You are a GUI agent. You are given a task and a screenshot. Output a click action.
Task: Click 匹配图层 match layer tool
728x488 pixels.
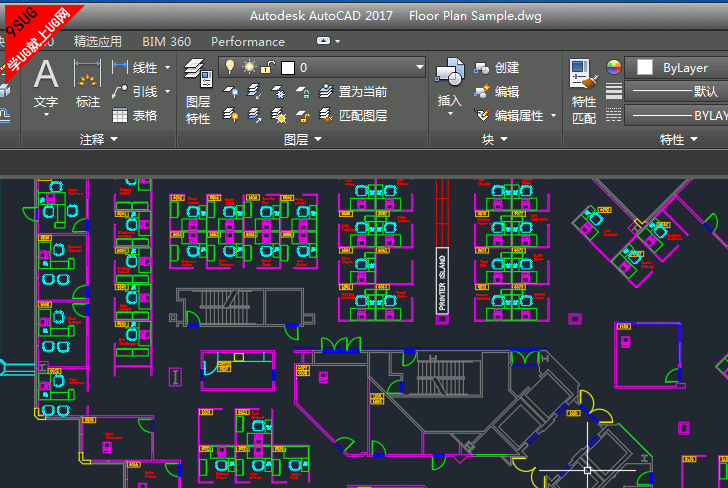[353, 115]
